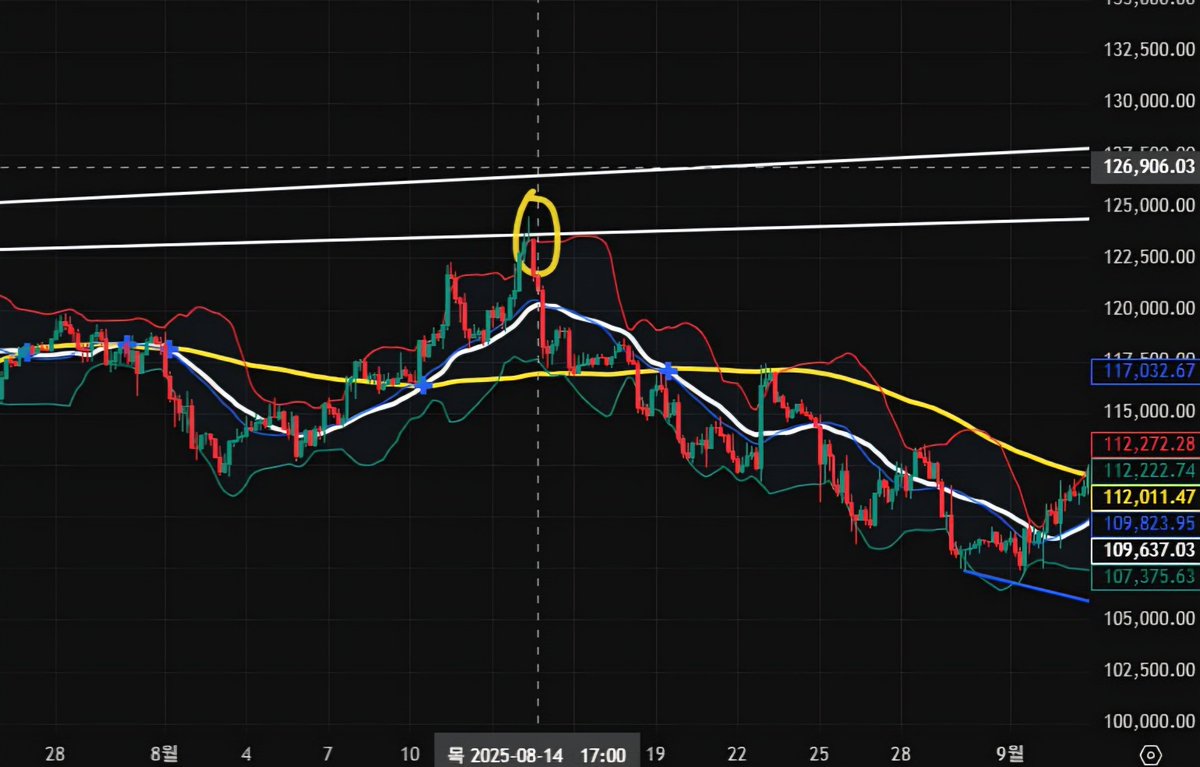Select the red price label 112,272.28
This screenshot has height=767, width=1200.
point(1147,444)
